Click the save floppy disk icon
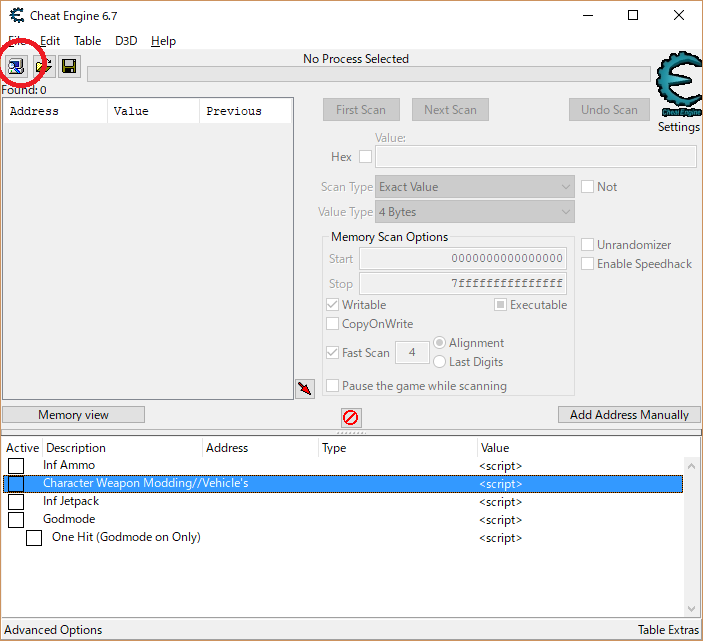The width and height of the screenshot is (703, 641). pyautogui.click(x=69, y=67)
